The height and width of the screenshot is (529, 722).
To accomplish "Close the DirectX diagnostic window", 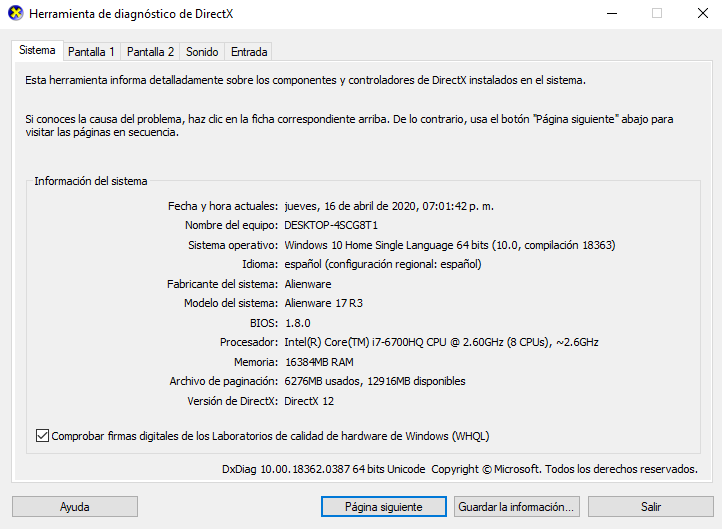I will (703, 13).
